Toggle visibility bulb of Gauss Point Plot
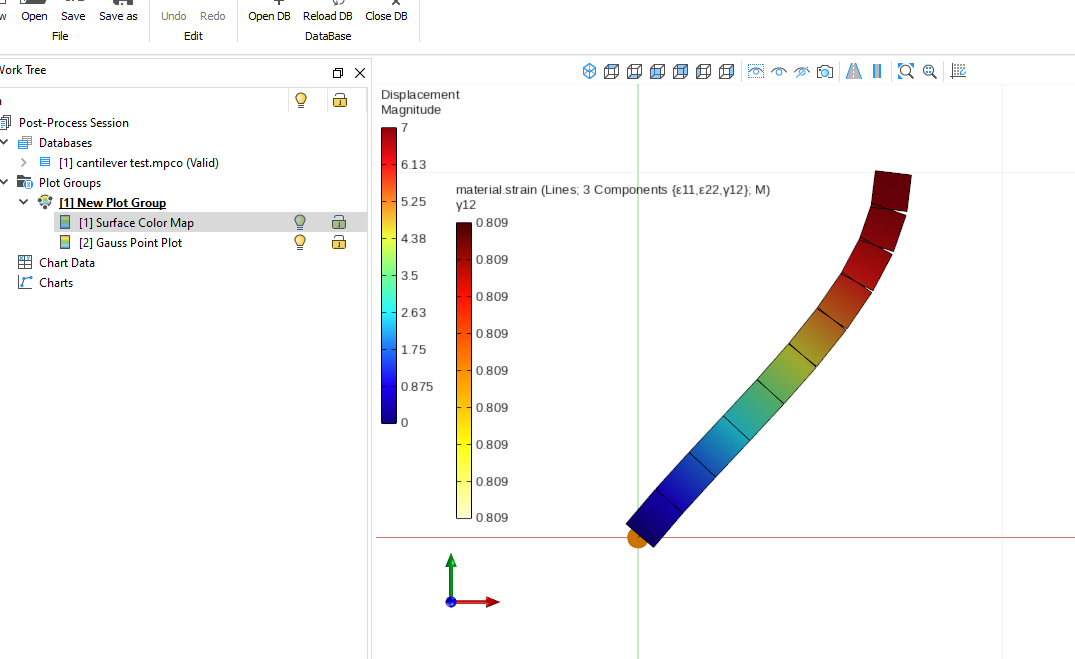The image size is (1075, 659). pyautogui.click(x=300, y=242)
